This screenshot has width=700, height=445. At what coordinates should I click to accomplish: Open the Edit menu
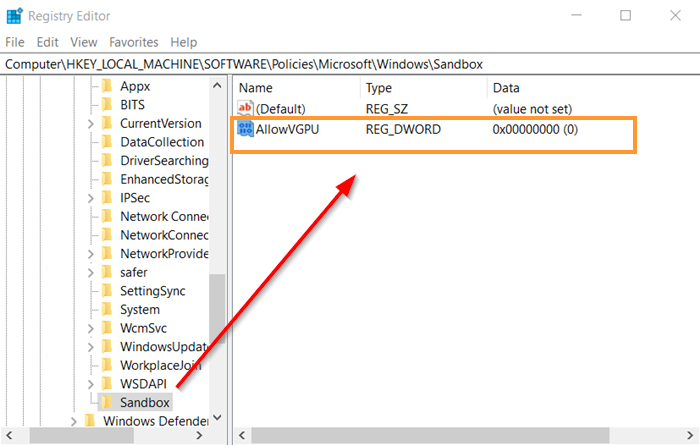47,42
